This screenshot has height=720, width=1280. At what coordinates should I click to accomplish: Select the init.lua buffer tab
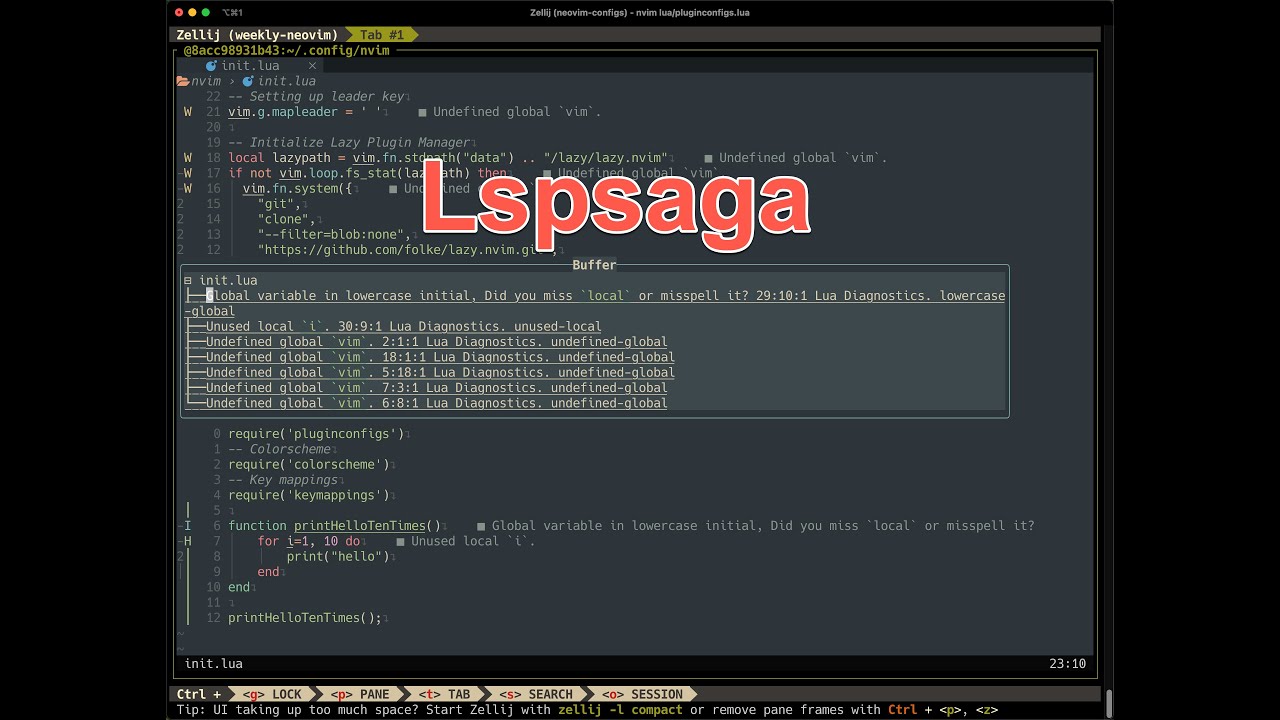pos(250,66)
